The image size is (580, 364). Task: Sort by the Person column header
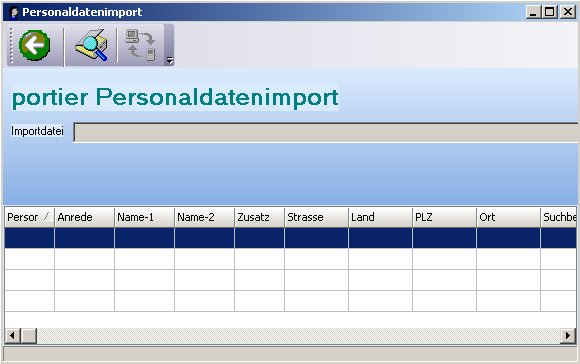29,217
